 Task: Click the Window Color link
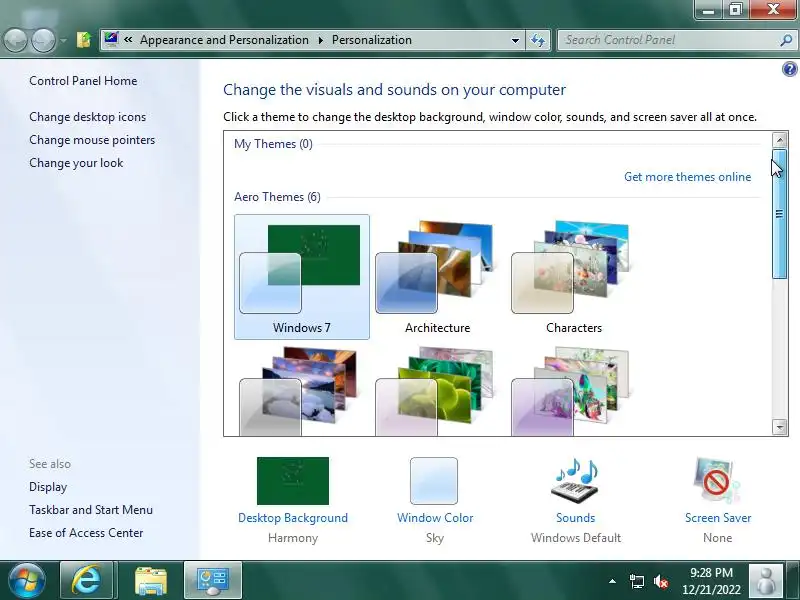[435, 518]
